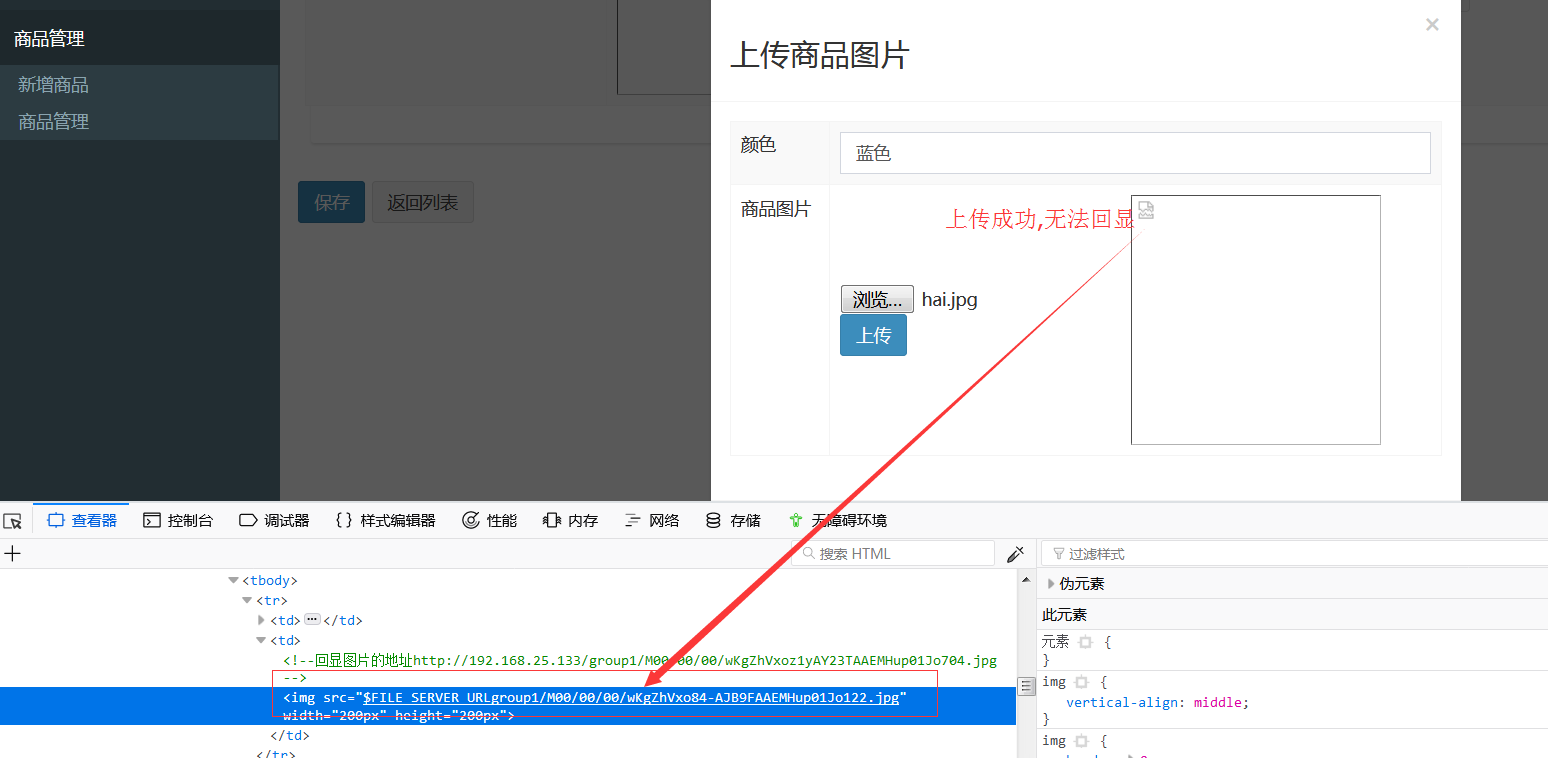The height and width of the screenshot is (758, 1548).
Task: Click the vertical-align: middle rule value
Action: (1219, 702)
